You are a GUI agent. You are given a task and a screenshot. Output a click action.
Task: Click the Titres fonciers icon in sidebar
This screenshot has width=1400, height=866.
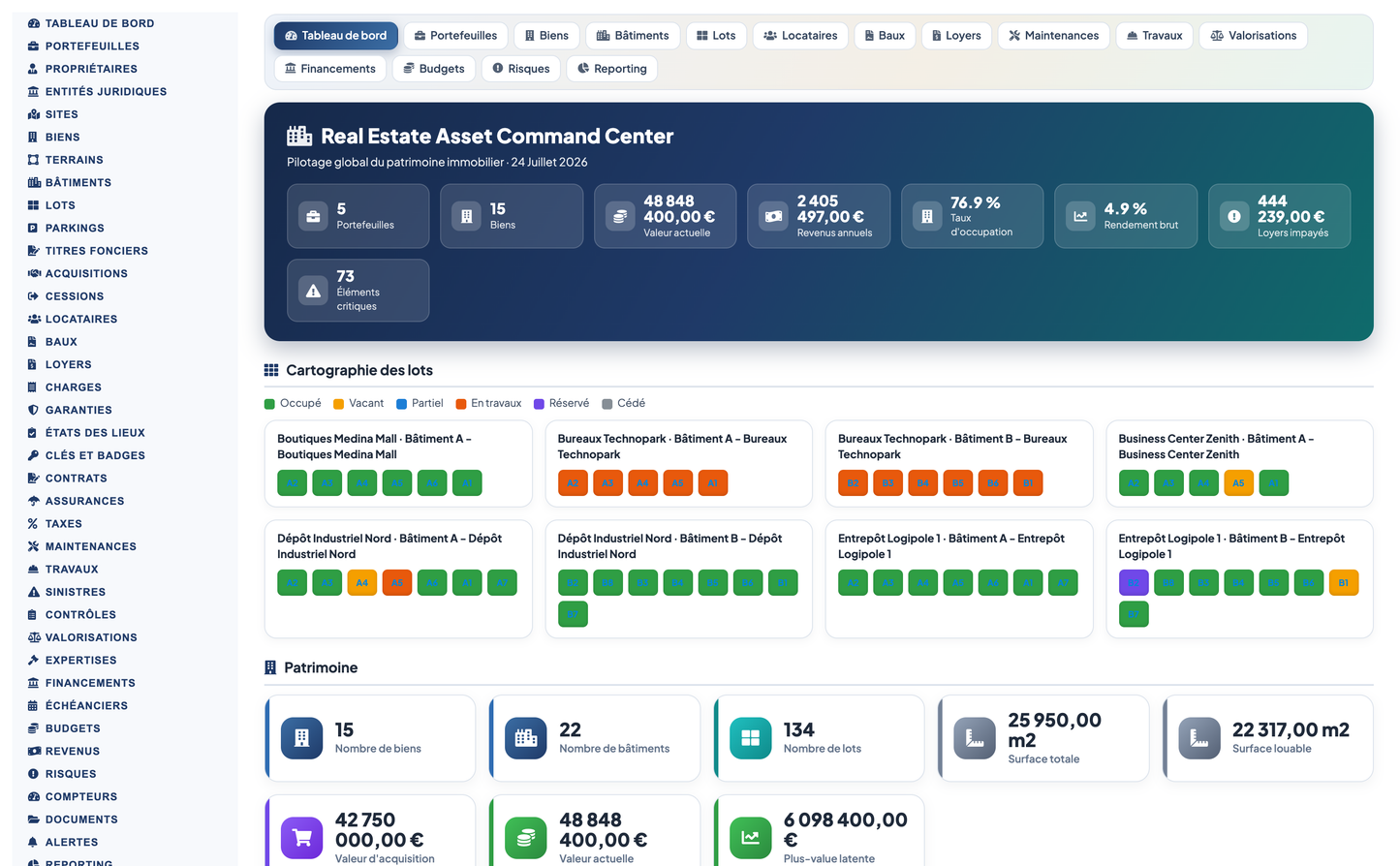coord(34,251)
